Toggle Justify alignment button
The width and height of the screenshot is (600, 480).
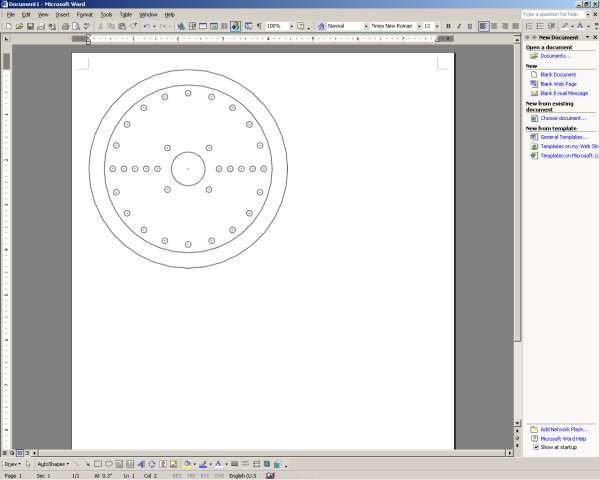[515, 26]
